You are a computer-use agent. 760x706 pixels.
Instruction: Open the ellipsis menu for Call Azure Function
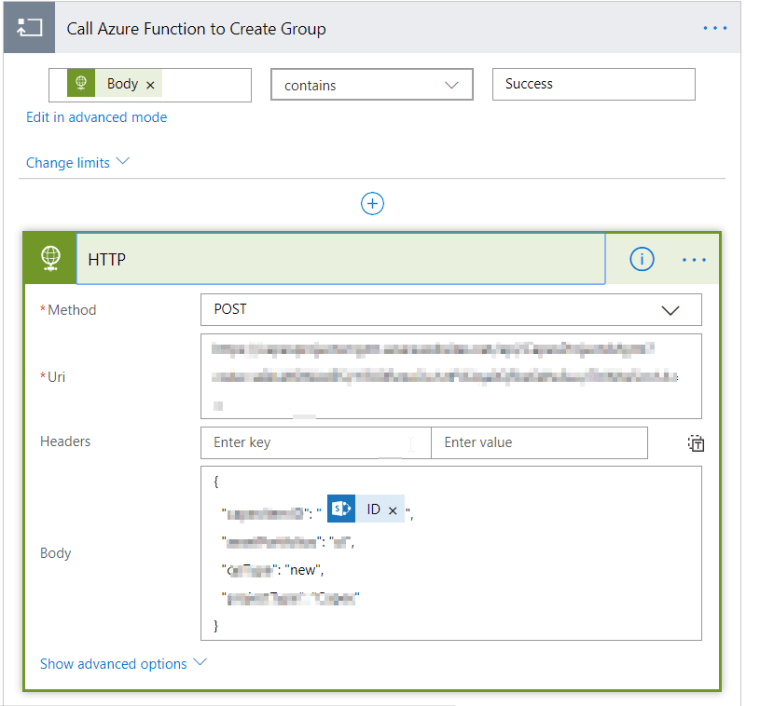pyautogui.click(x=715, y=28)
